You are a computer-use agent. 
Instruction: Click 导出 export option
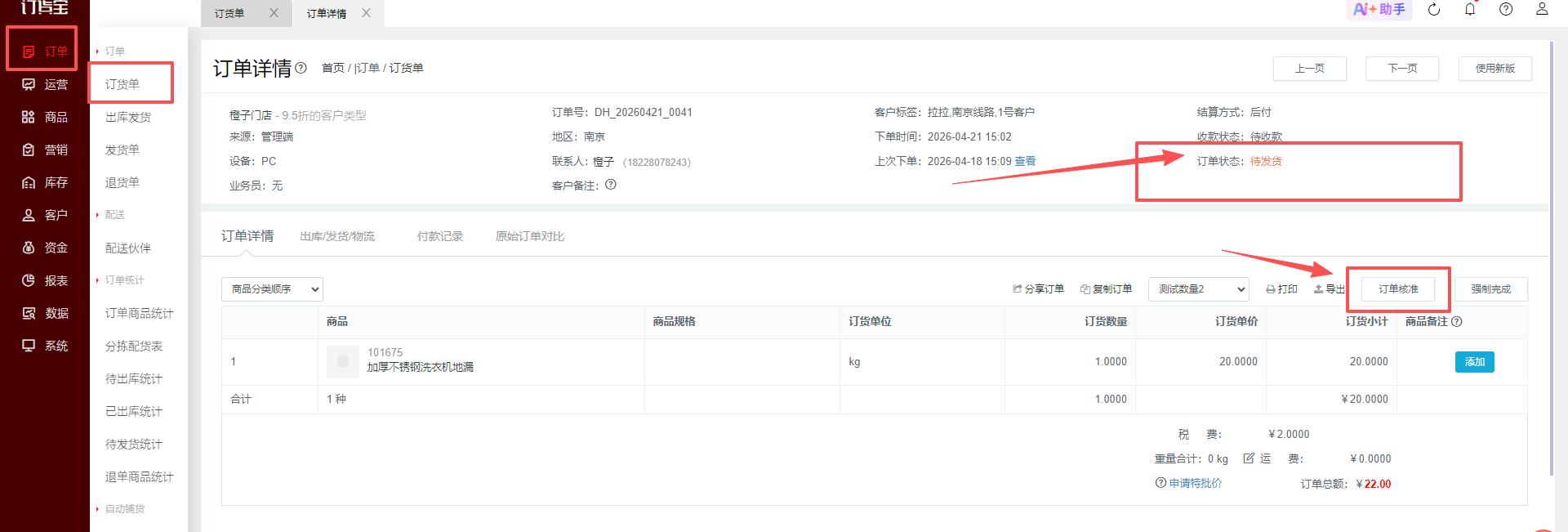pyautogui.click(x=1330, y=289)
